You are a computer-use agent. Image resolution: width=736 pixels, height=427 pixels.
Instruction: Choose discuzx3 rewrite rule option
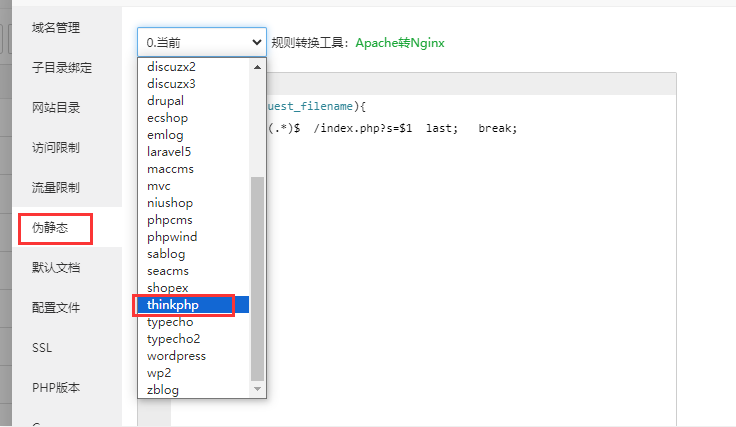[x=171, y=84]
